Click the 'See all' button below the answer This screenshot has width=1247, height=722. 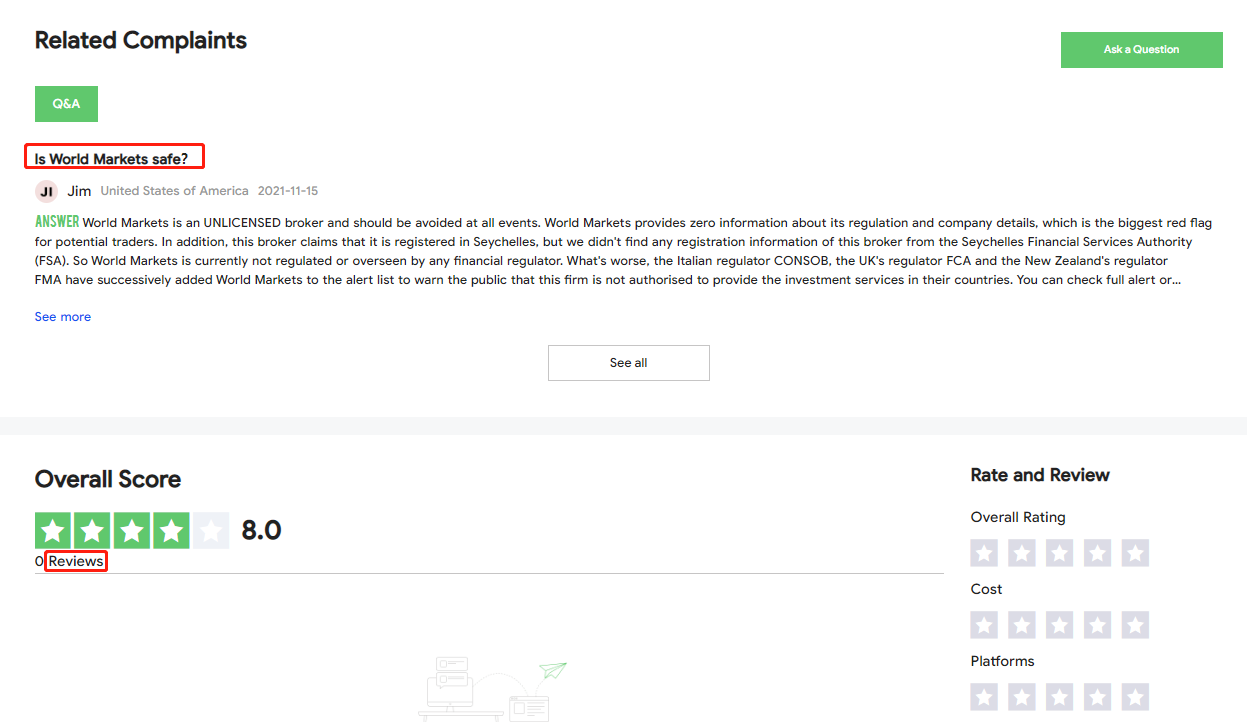click(628, 362)
